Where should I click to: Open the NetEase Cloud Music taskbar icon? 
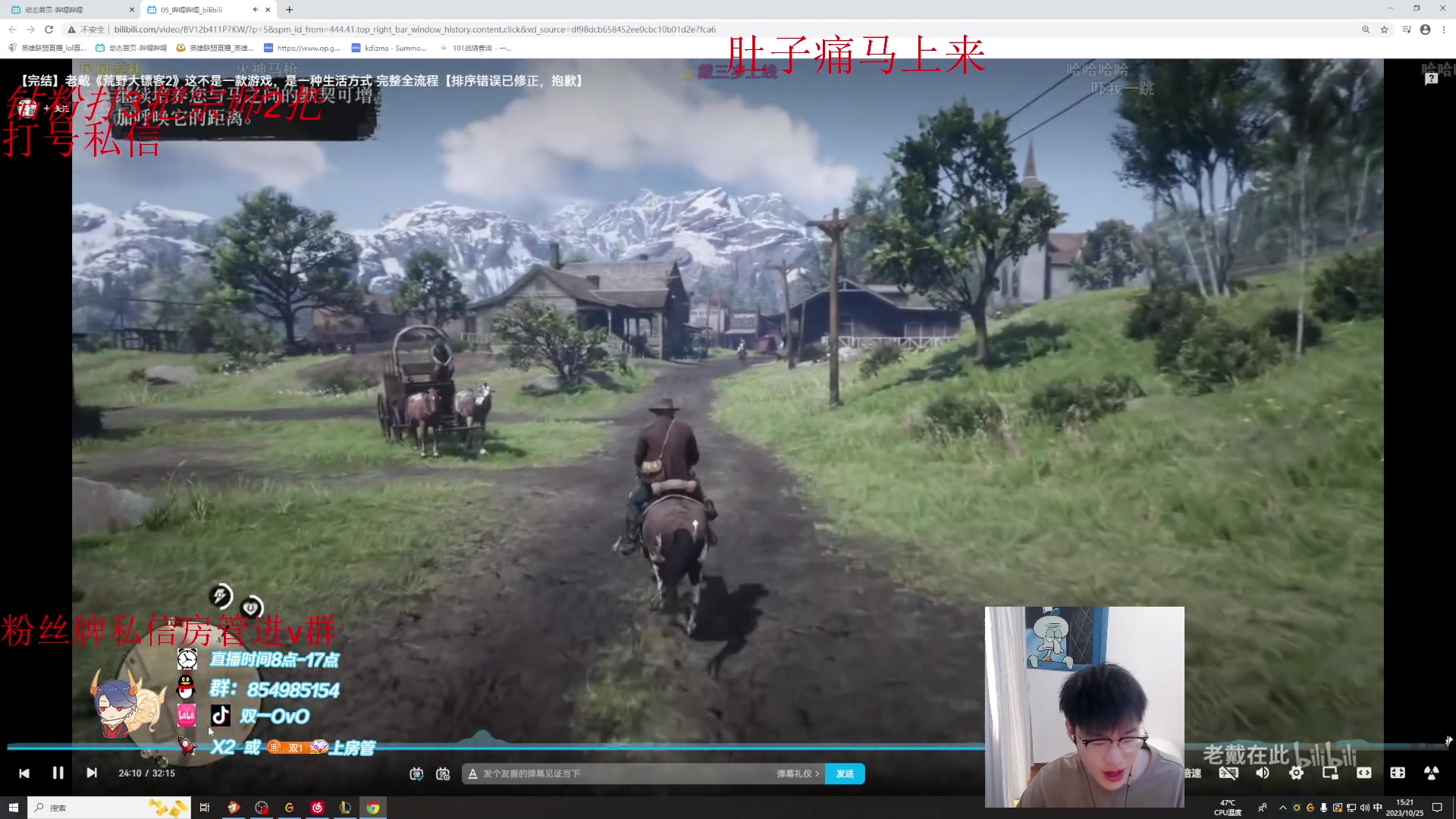click(317, 808)
